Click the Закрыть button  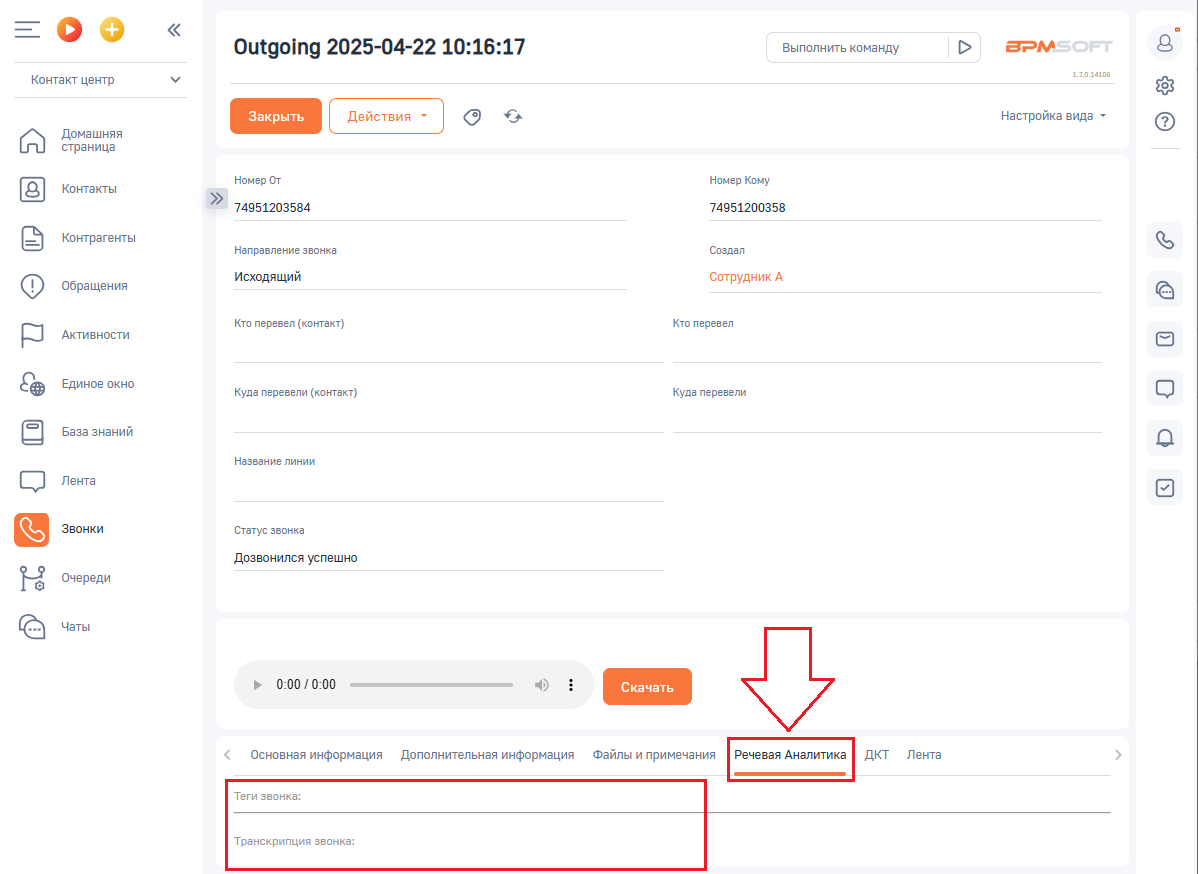276,116
